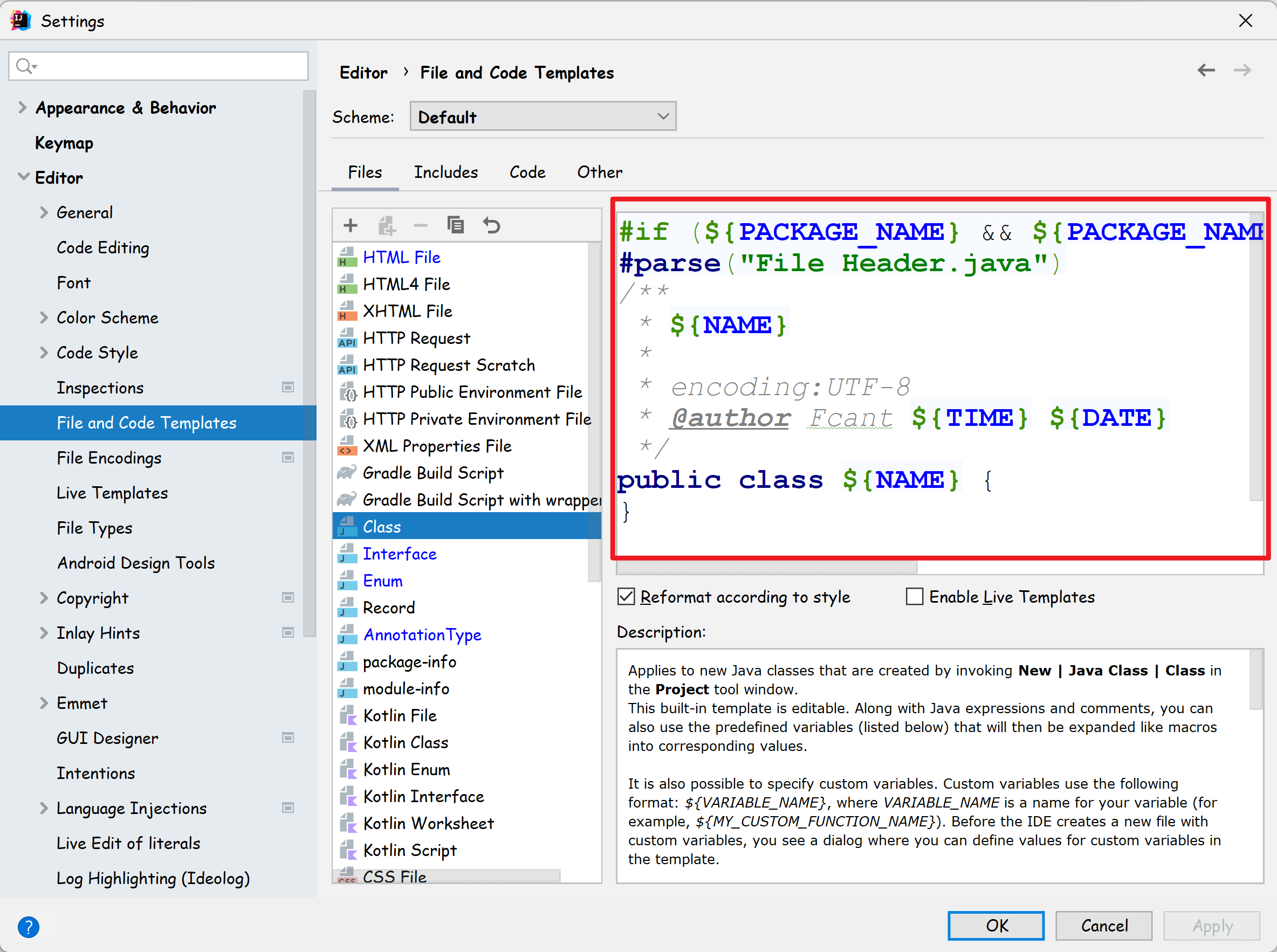Expand the Code Style node

point(44,353)
